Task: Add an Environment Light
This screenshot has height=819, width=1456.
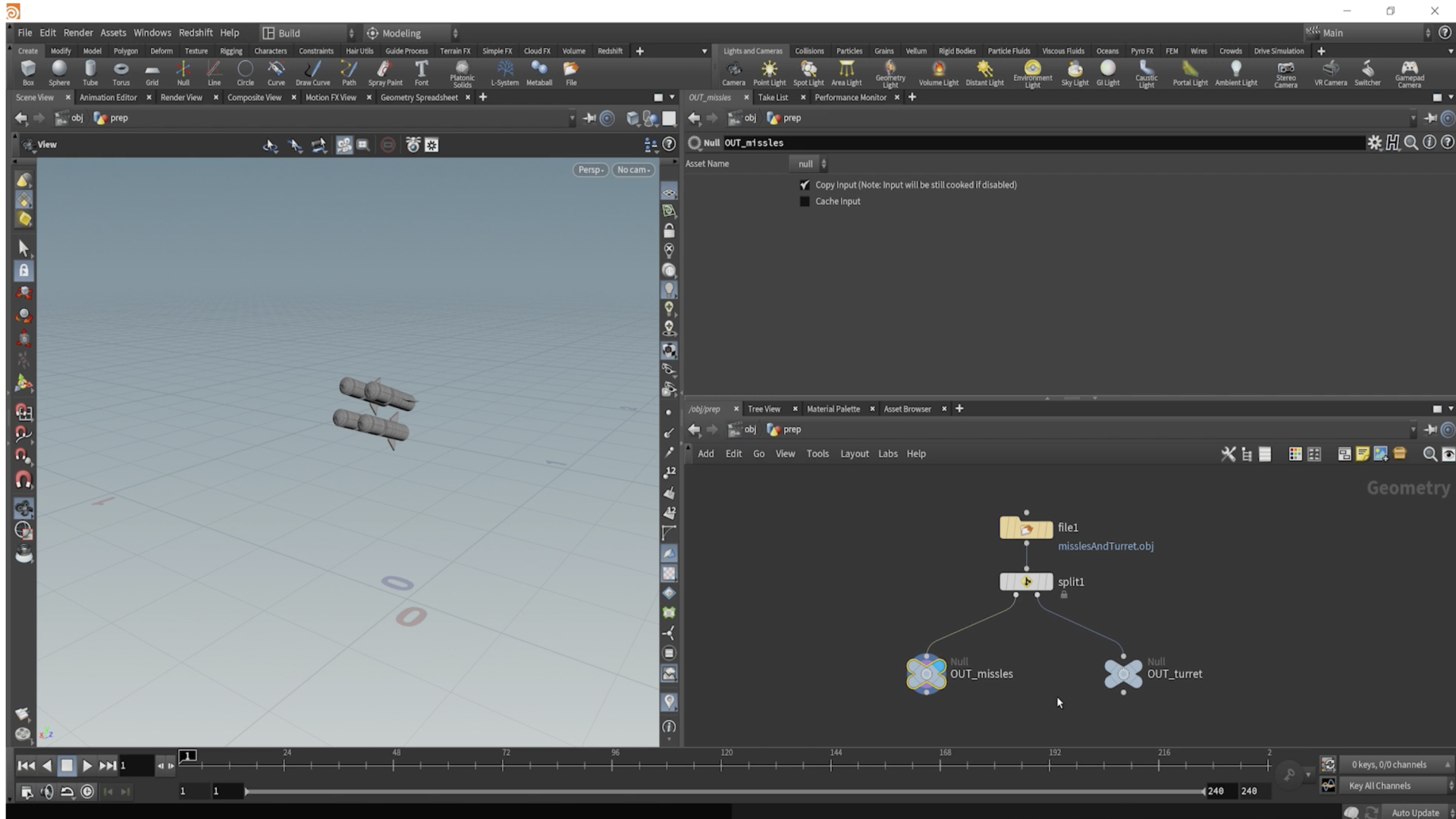Action: [1032, 74]
